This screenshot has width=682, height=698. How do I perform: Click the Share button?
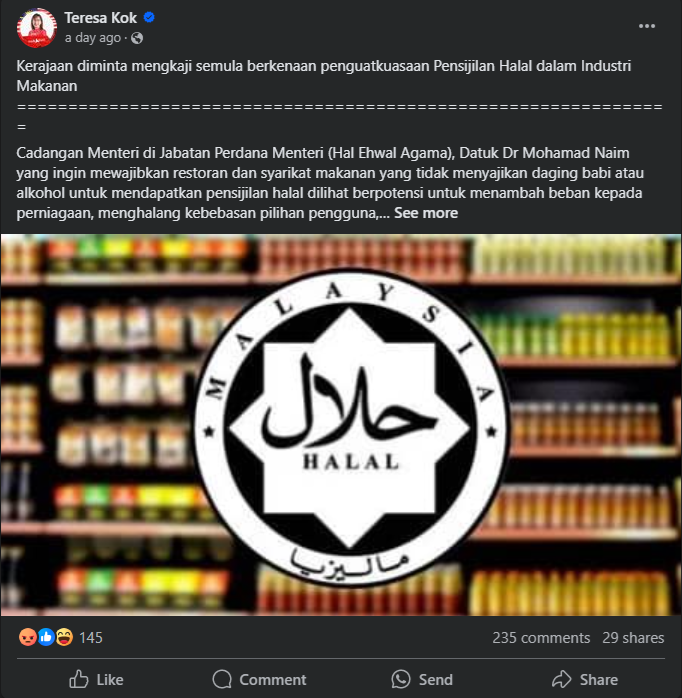[x=585, y=679]
